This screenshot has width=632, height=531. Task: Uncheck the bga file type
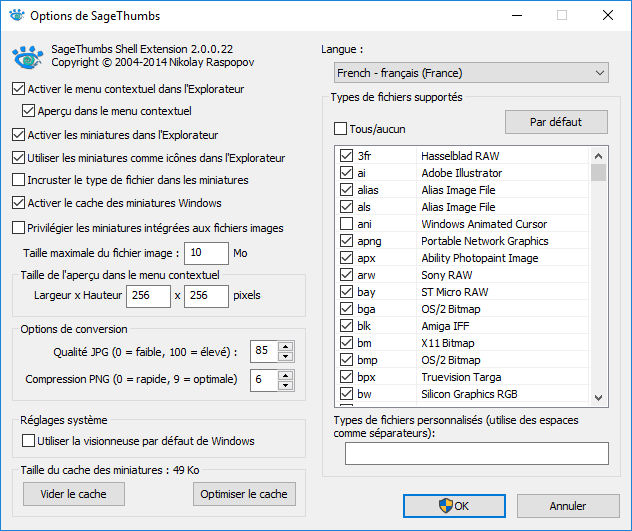[x=346, y=308]
